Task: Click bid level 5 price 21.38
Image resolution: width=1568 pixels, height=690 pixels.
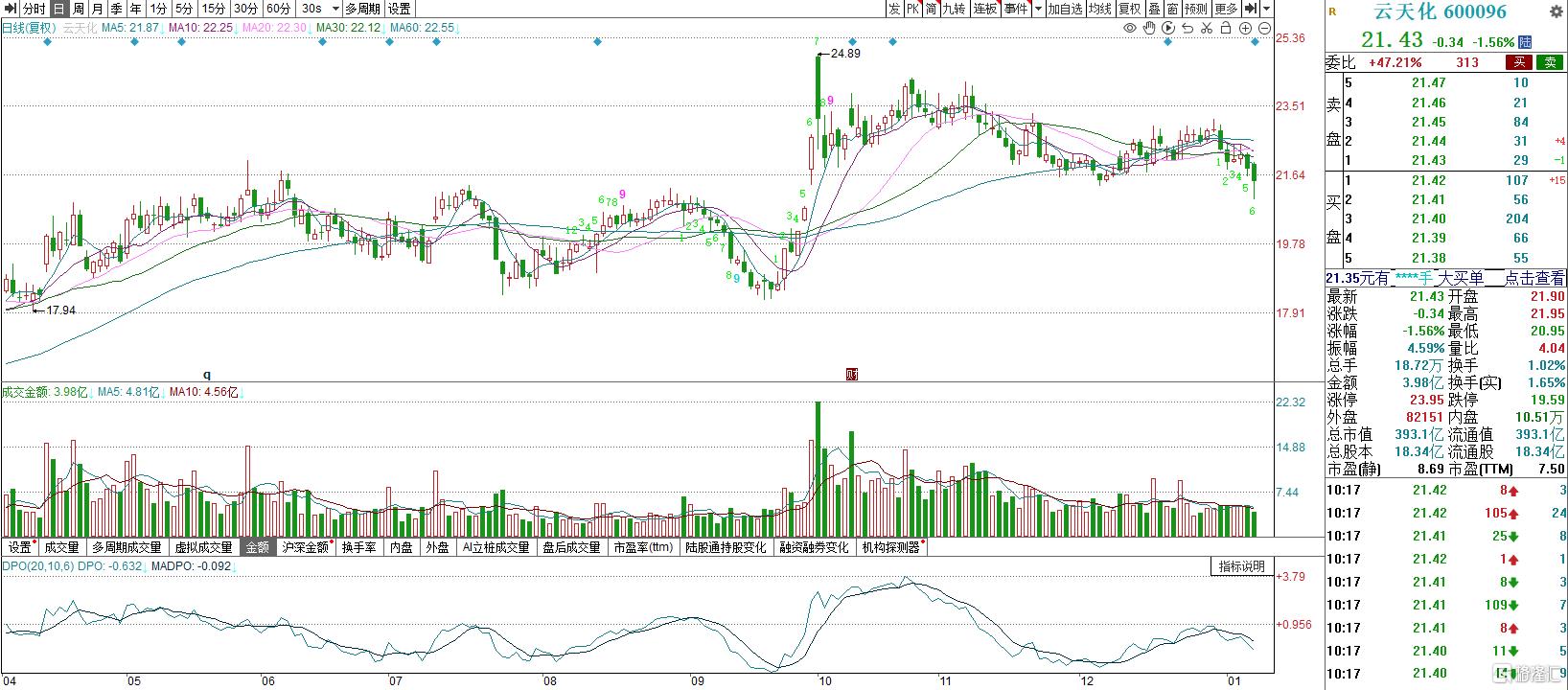Action: click(x=1428, y=258)
